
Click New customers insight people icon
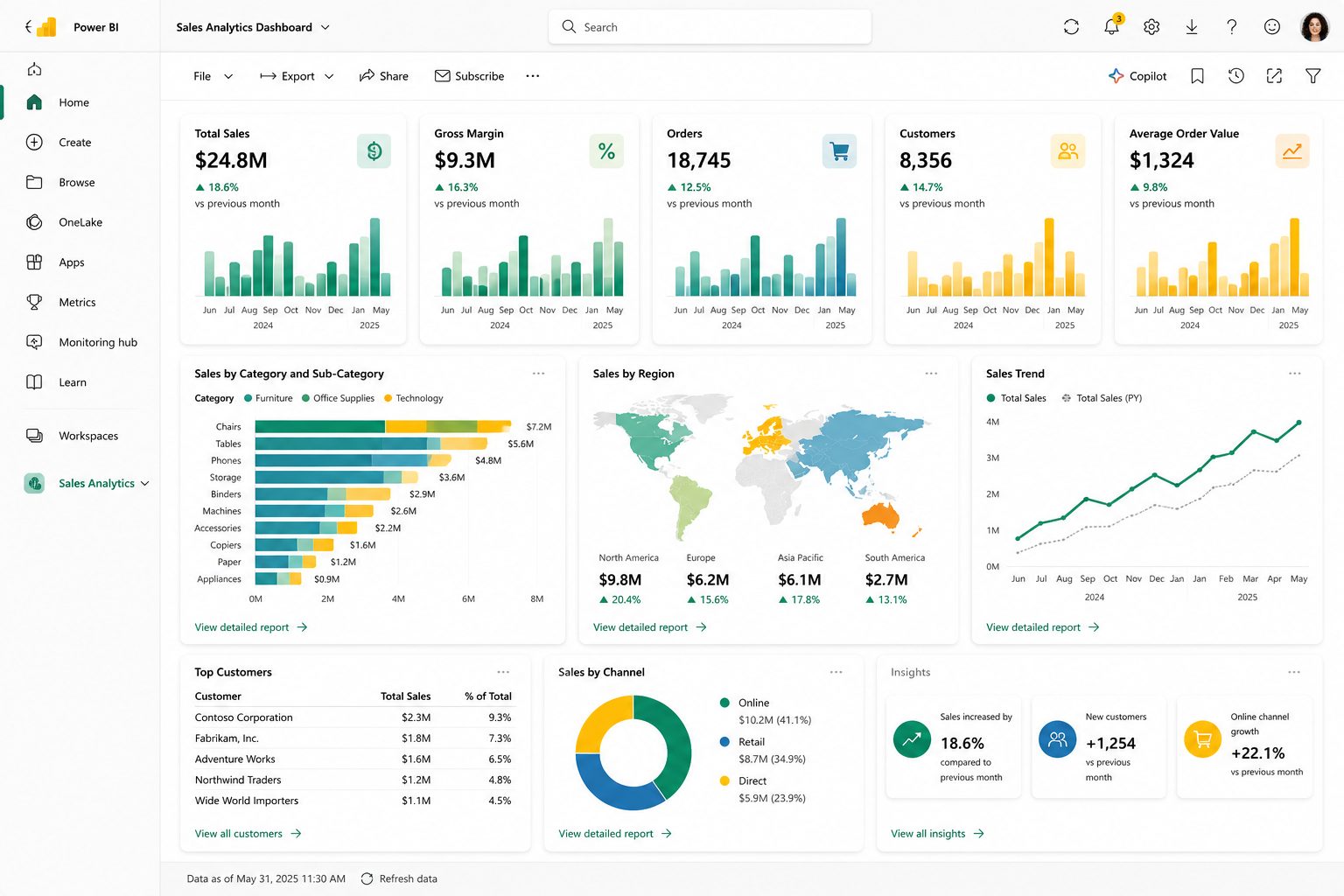[1057, 739]
